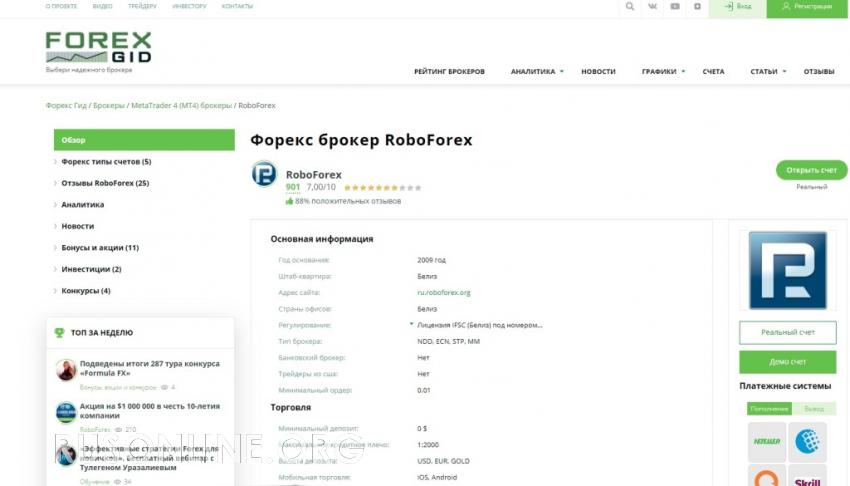
Task: Click the green Открыть счет button
Action: 811,170
